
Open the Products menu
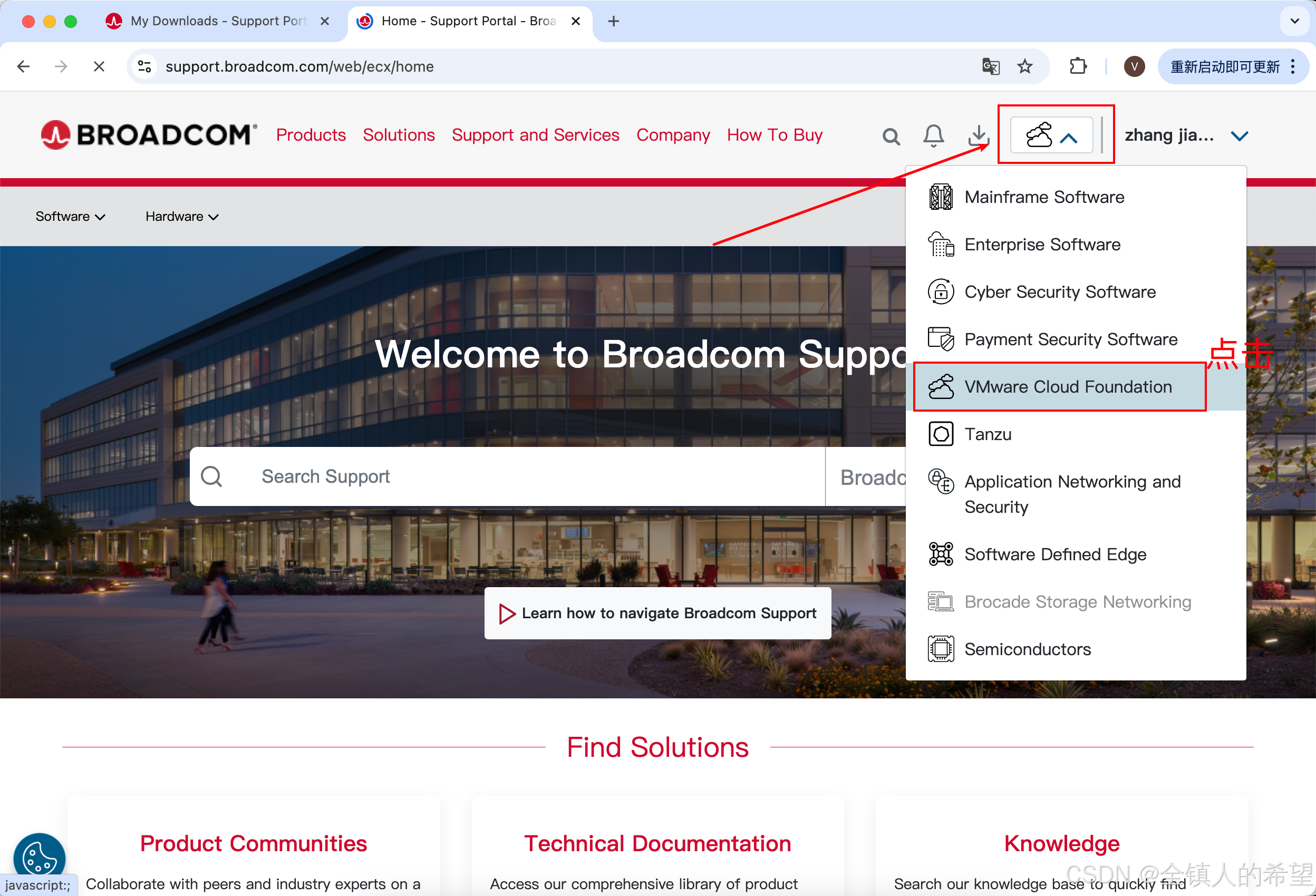311,135
